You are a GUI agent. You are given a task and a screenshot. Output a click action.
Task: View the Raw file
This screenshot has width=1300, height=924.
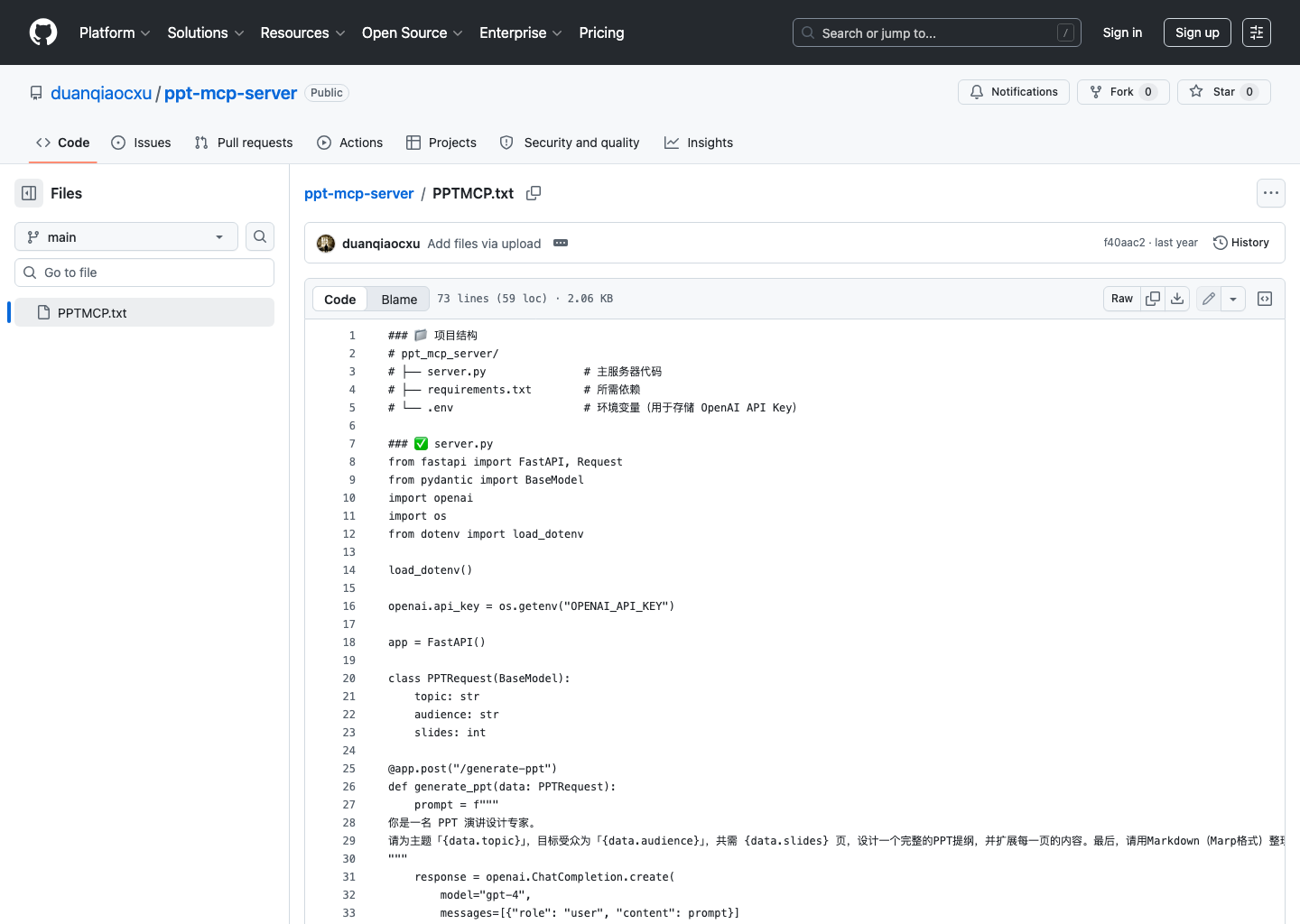tap(1122, 299)
